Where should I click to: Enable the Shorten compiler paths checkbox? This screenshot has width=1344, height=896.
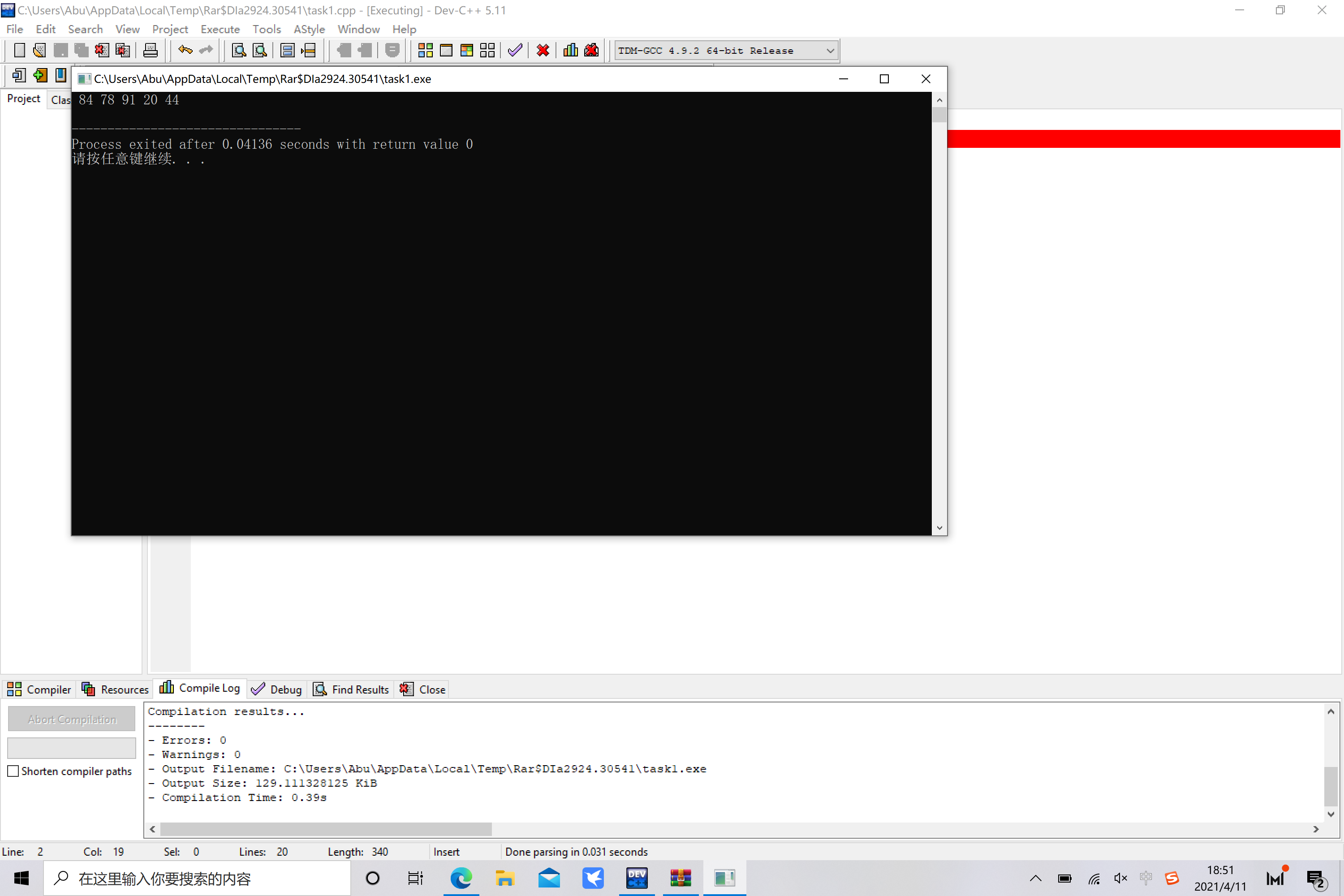pyautogui.click(x=13, y=771)
